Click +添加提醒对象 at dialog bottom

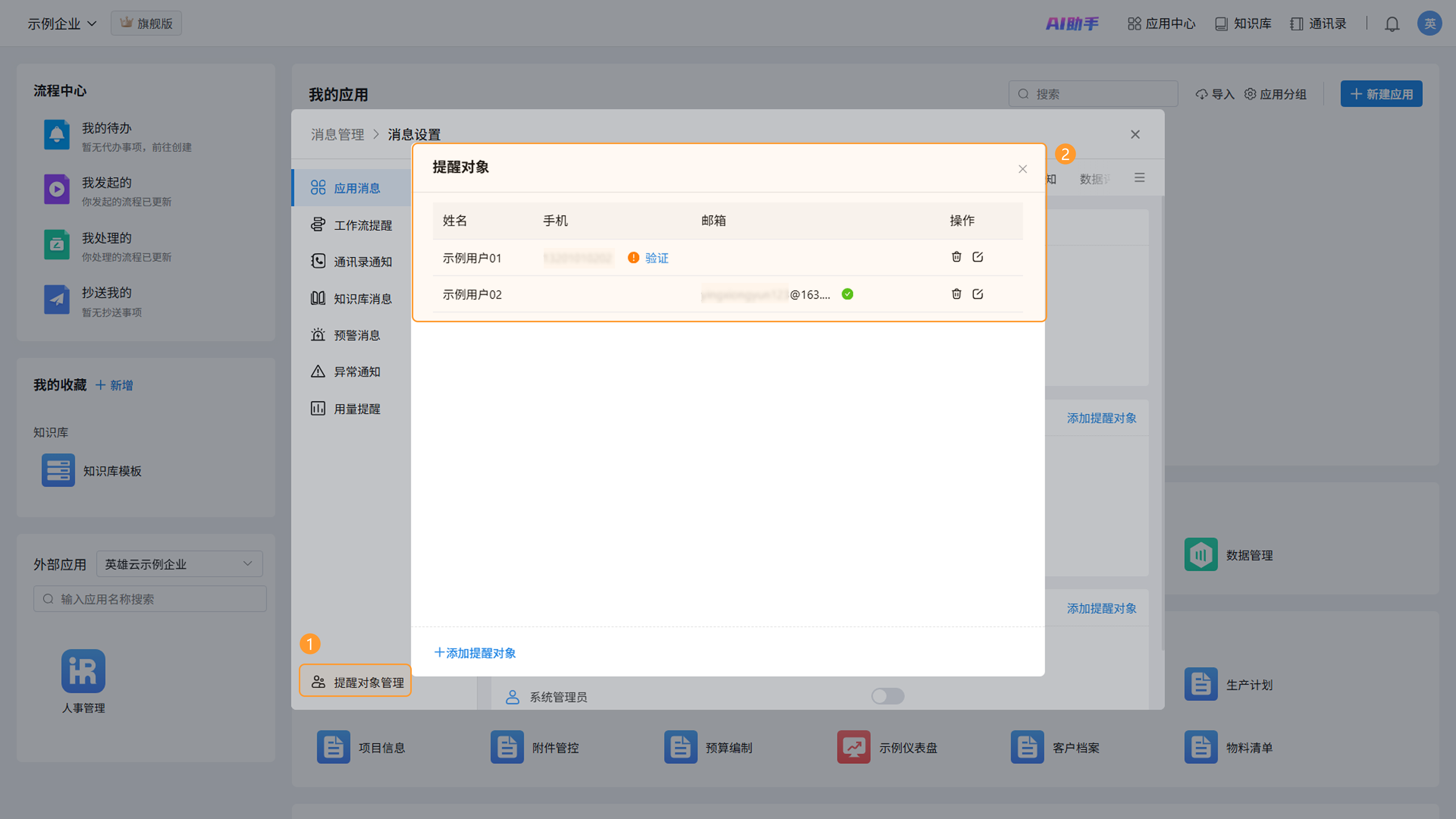pos(475,653)
